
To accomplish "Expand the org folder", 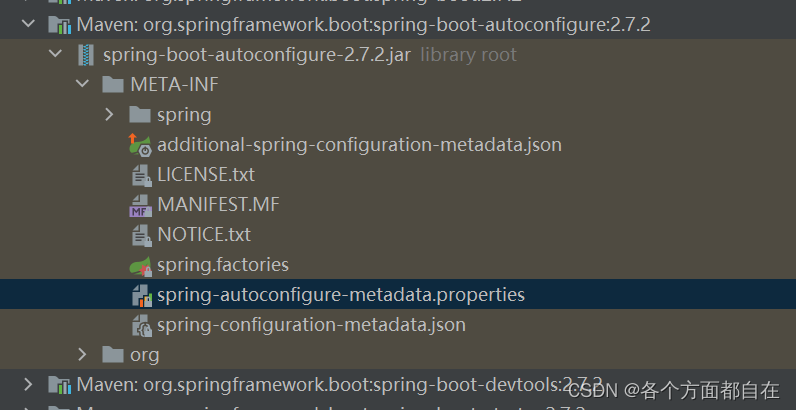I will click(82, 354).
